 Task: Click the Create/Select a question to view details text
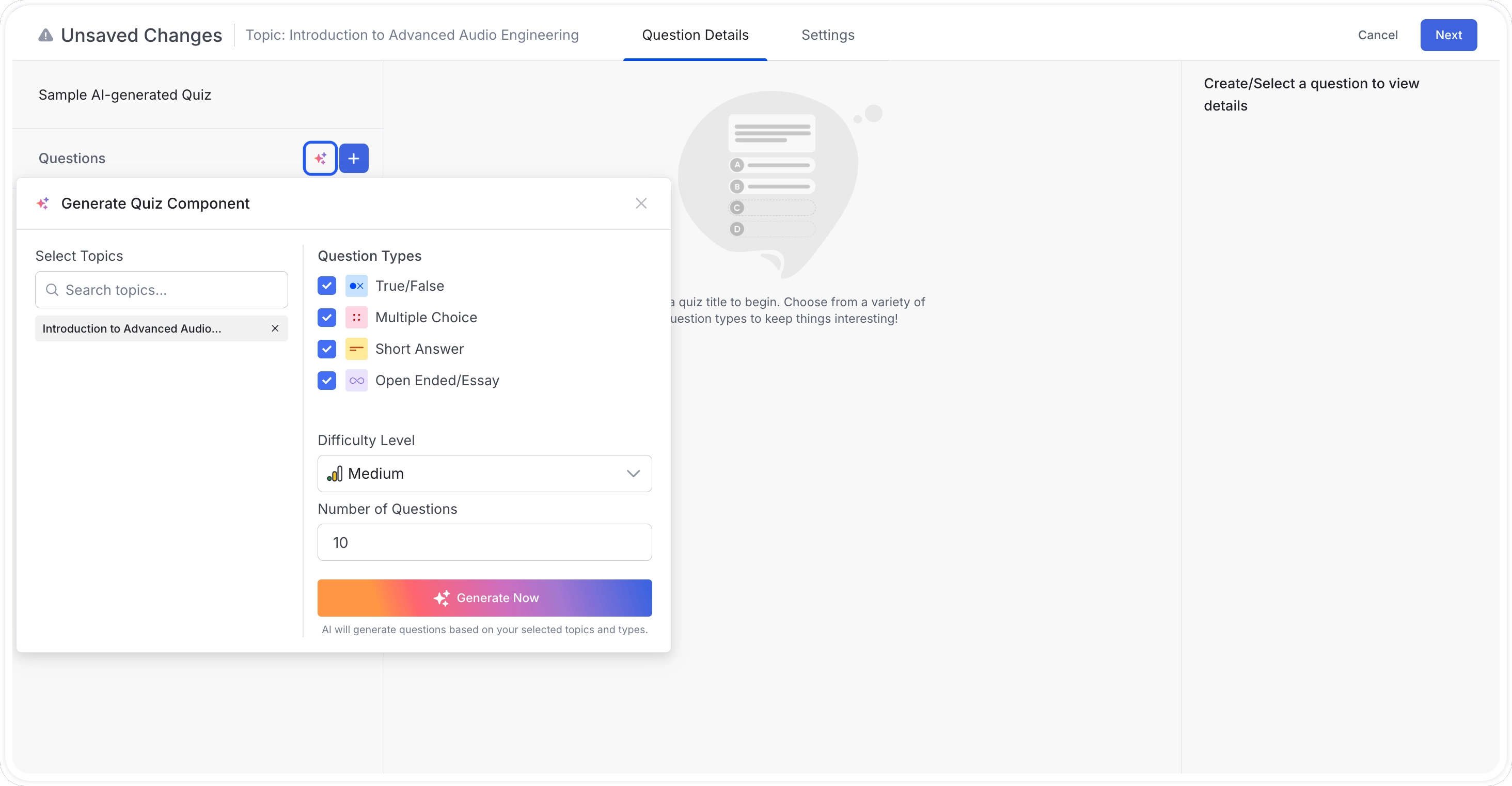click(1311, 95)
